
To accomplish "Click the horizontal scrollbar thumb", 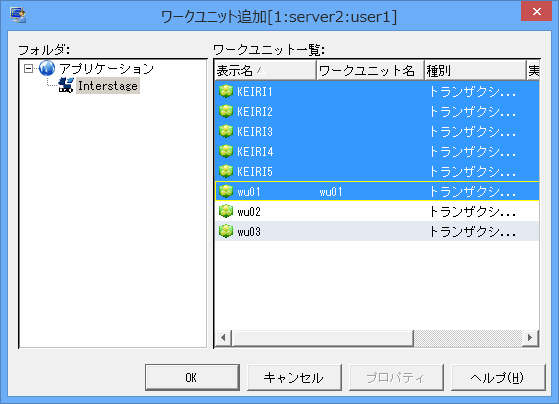I will [323, 338].
